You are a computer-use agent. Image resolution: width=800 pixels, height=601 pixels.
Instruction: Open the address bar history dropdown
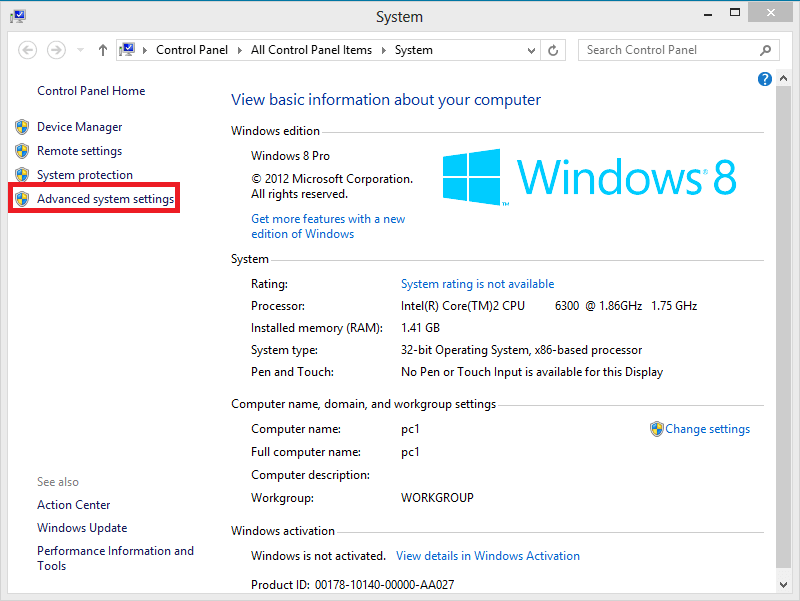(531, 50)
